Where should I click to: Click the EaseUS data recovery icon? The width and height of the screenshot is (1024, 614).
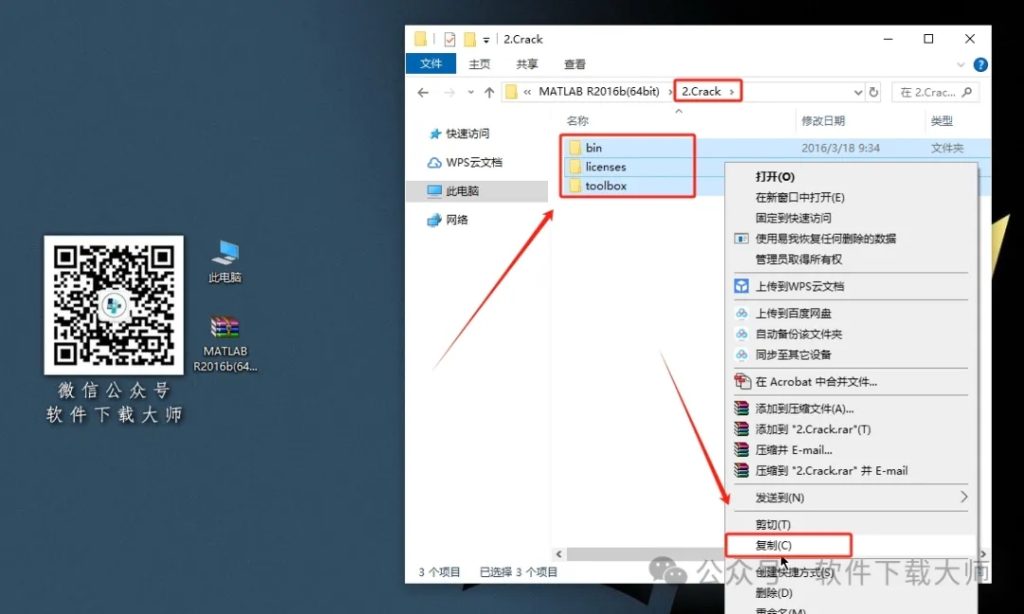[740, 240]
